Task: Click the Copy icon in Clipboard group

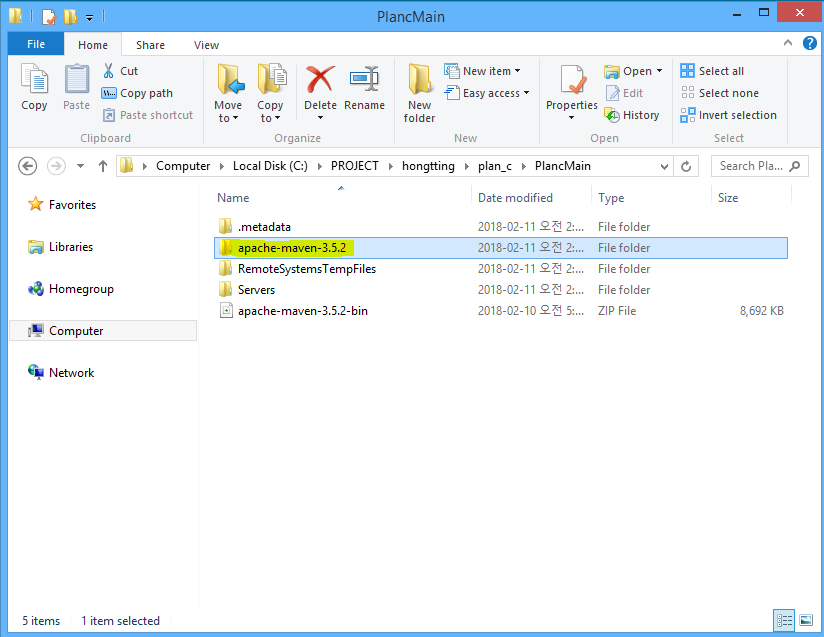Action: pos(34,82)
